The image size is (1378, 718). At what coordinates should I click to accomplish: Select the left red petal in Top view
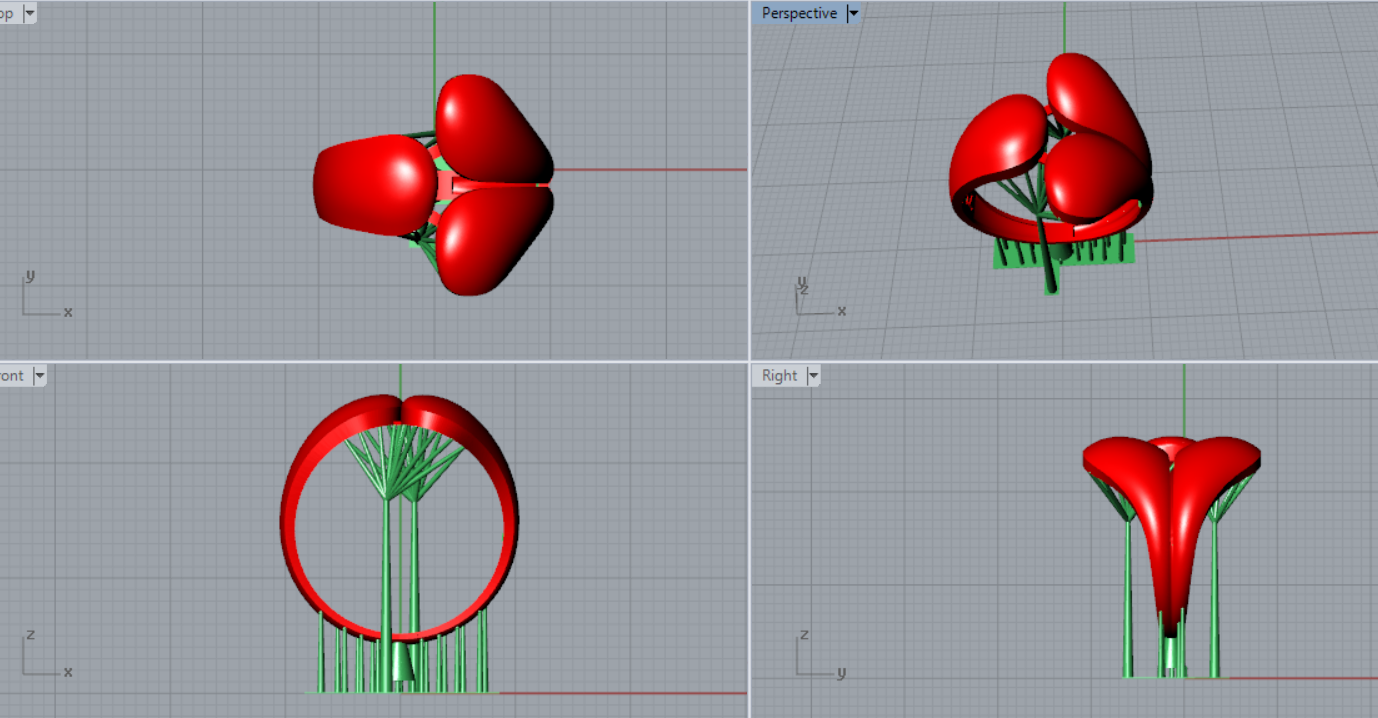click(372, 185)
